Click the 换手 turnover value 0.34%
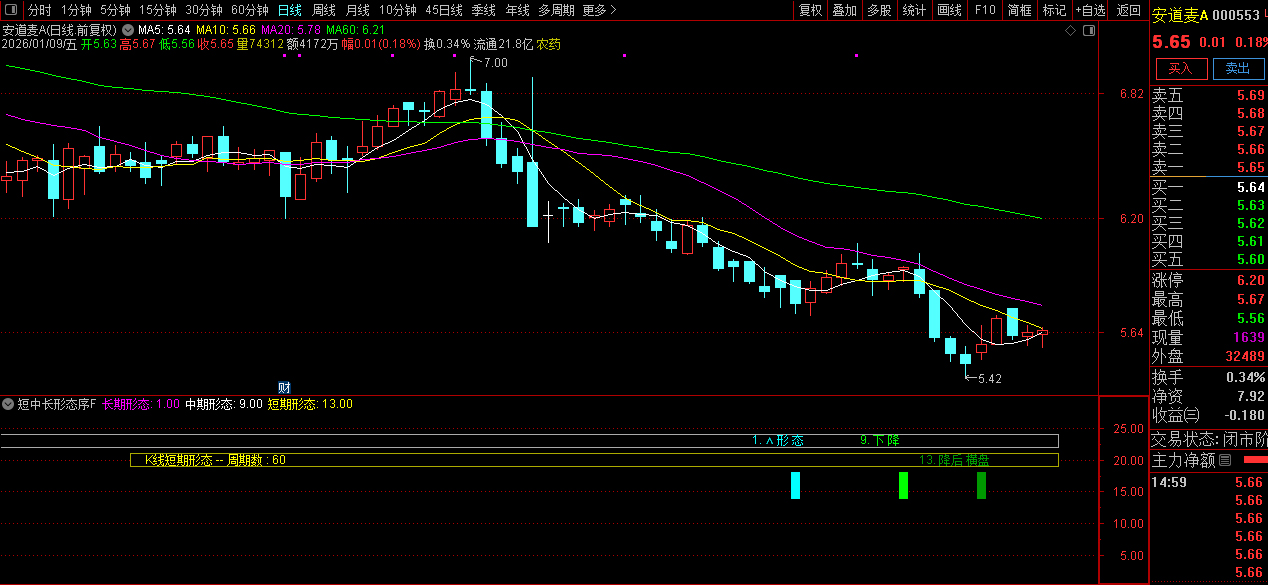 tap(1246, 377)
